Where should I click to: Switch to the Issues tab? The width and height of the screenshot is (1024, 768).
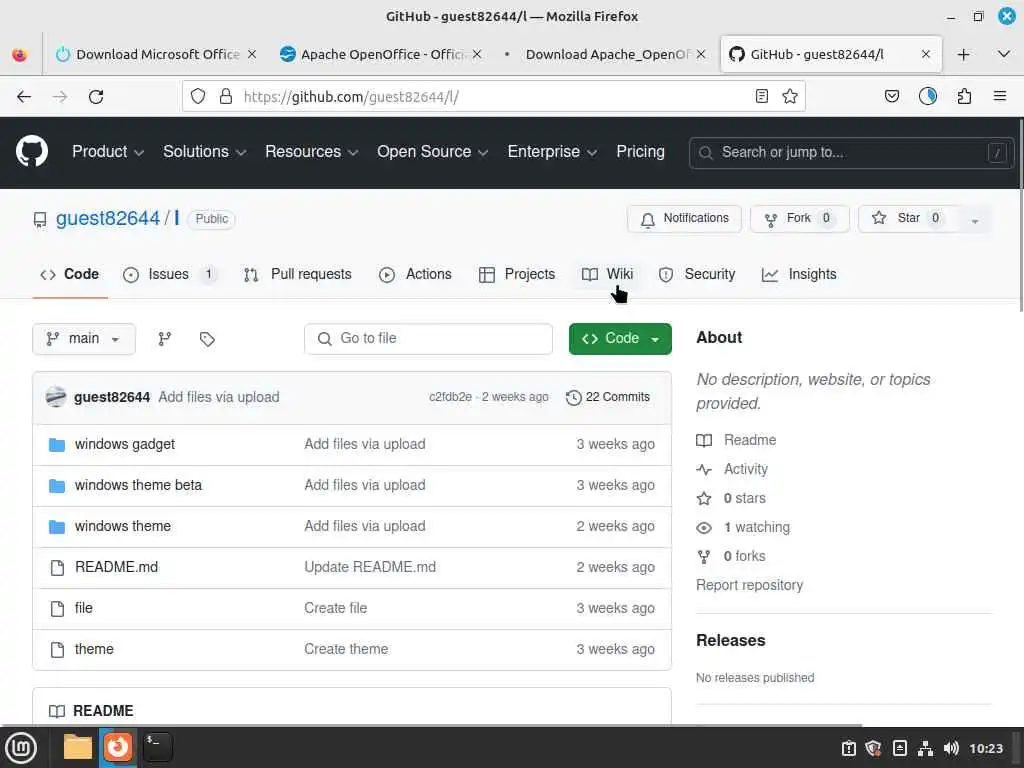click(x=170, y=274)
